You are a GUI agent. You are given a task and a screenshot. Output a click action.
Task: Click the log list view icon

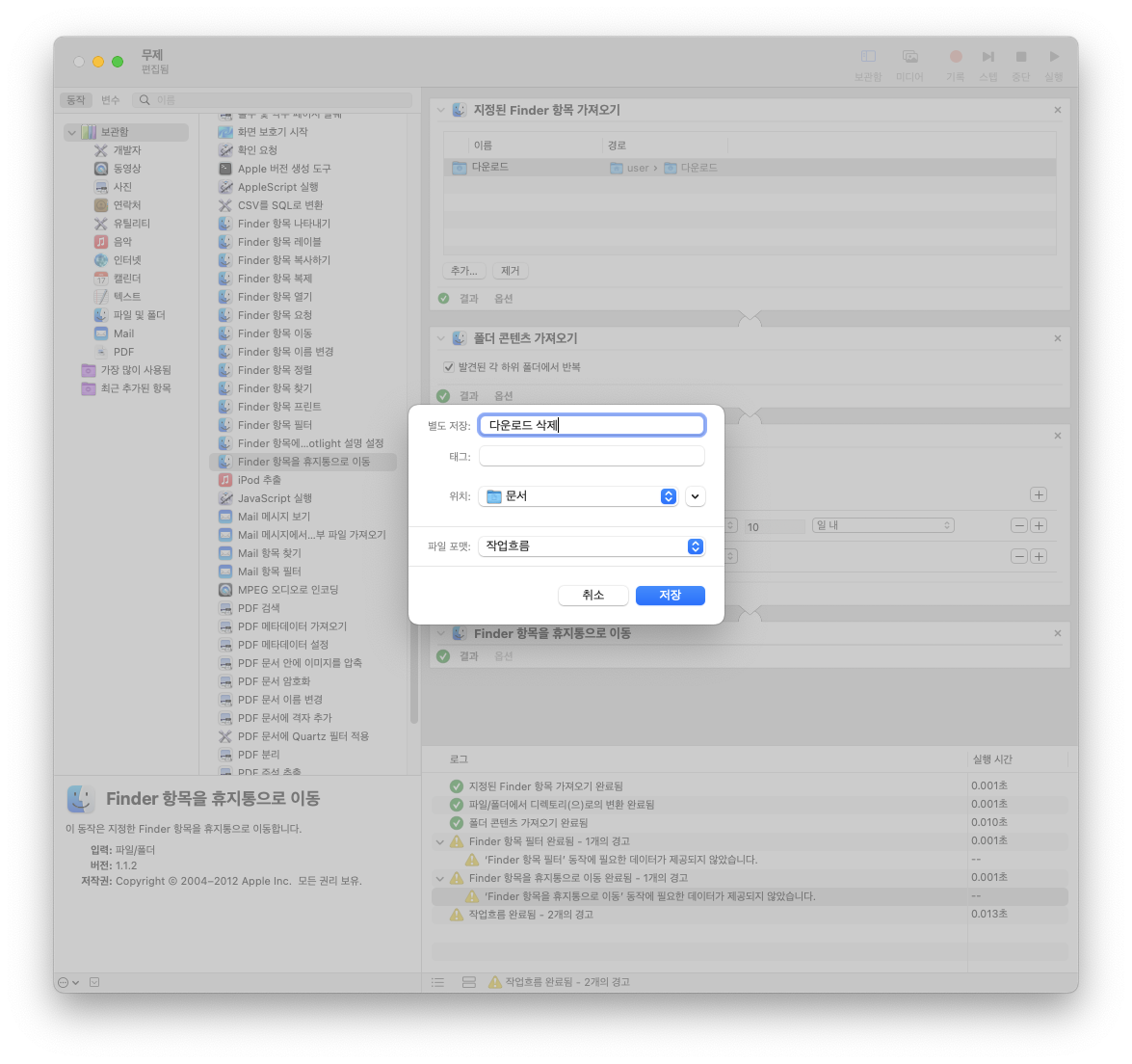(x=437, y=982)
